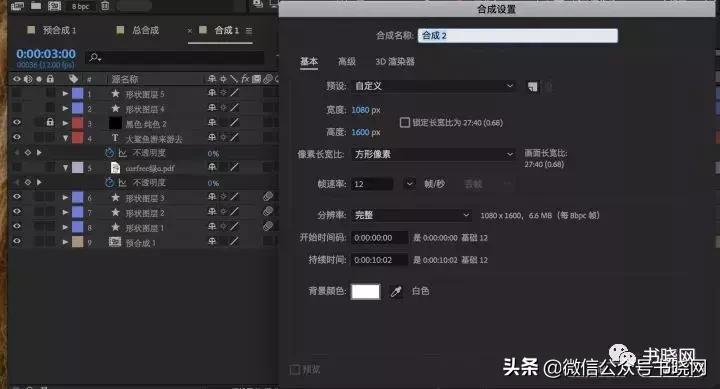This screenshot has width=720, height=389.
Task: Click the label tag column header icon
Action: click(73, 79)
